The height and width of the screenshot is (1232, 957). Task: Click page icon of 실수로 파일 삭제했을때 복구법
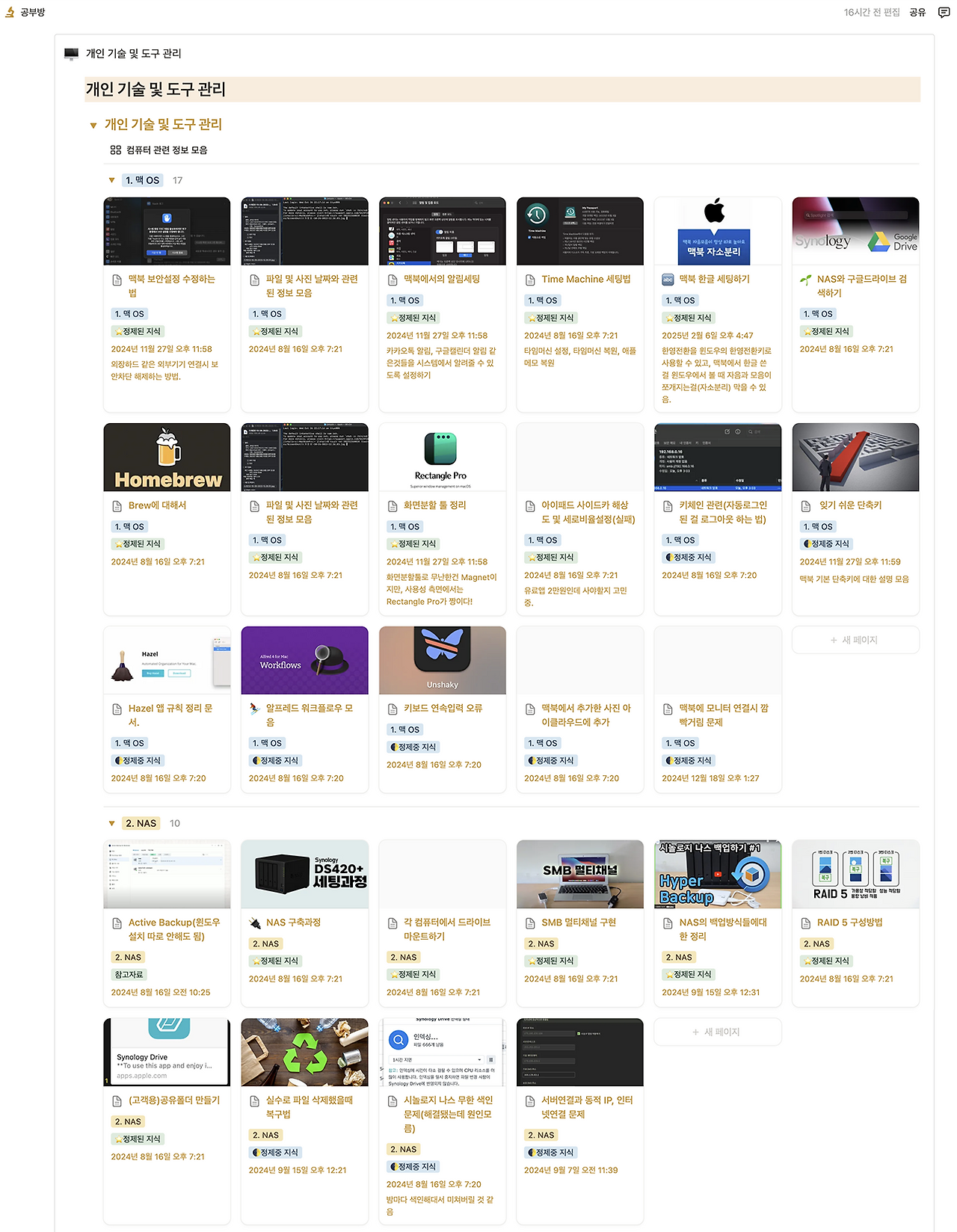pos(254,1101)
